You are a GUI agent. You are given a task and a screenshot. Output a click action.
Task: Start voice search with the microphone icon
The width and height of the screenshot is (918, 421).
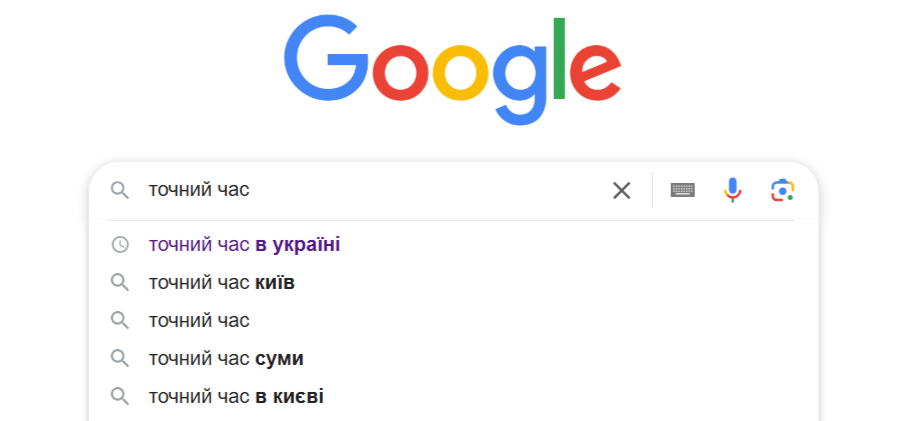click(733, 190)
